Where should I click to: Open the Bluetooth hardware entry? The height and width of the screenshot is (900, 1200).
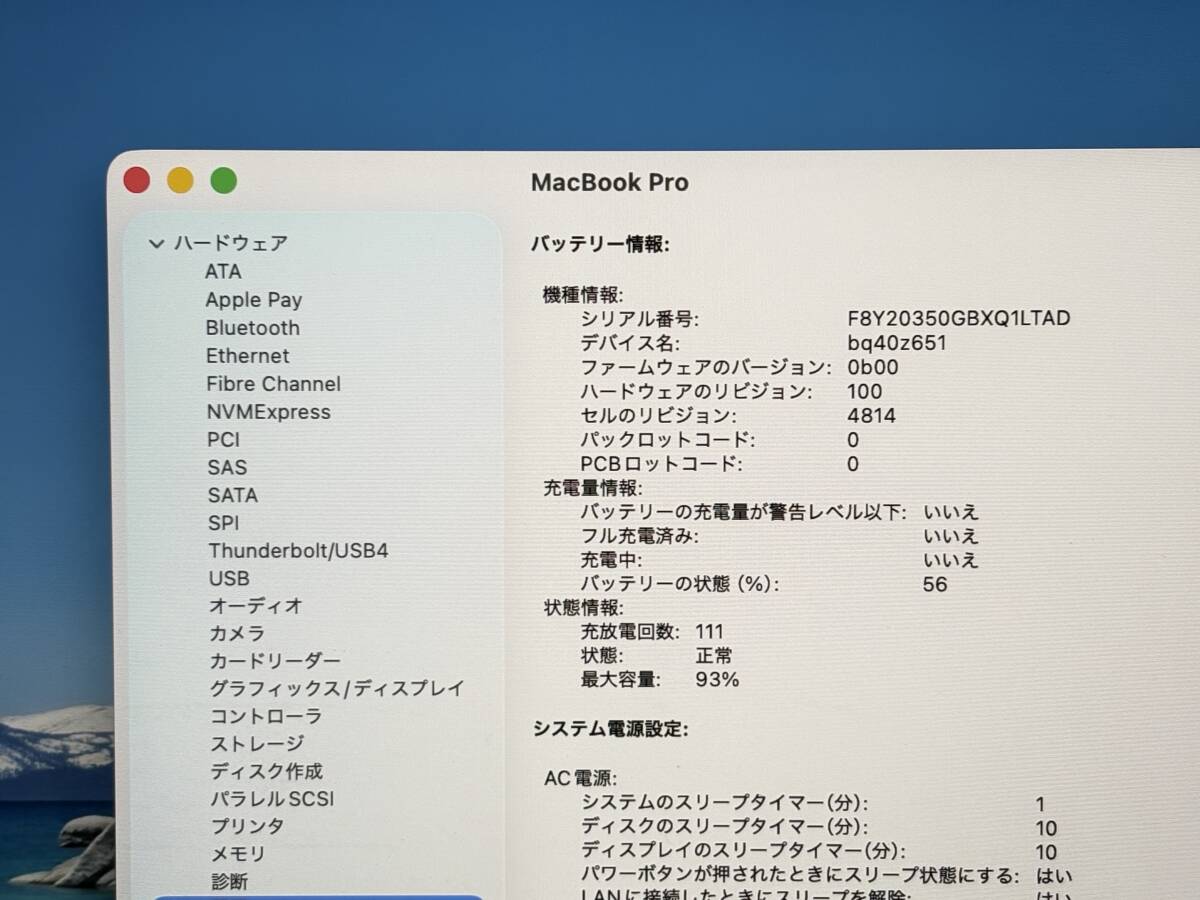253,328
